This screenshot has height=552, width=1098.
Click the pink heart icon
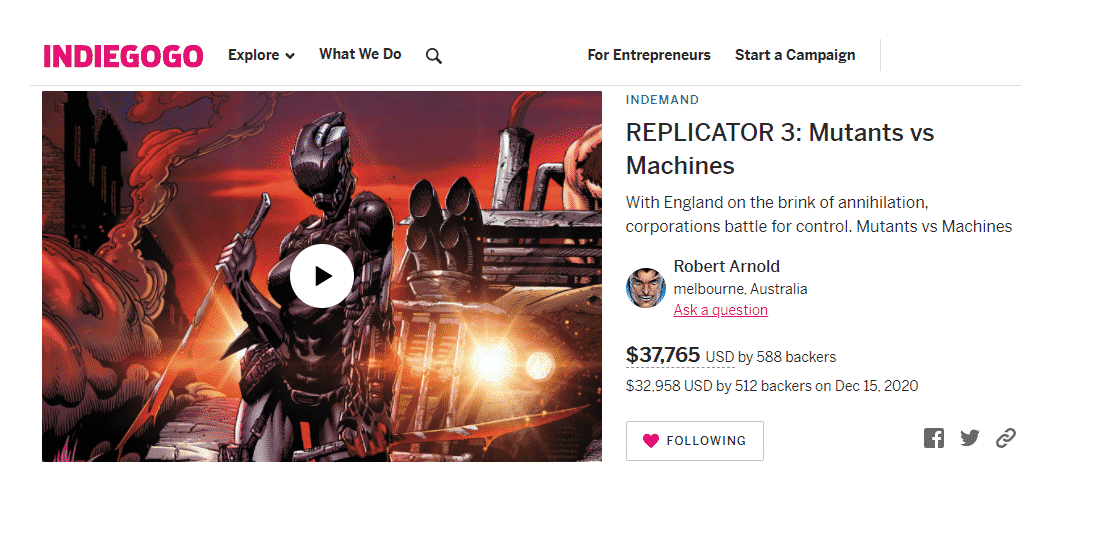(x=651, y=441)
